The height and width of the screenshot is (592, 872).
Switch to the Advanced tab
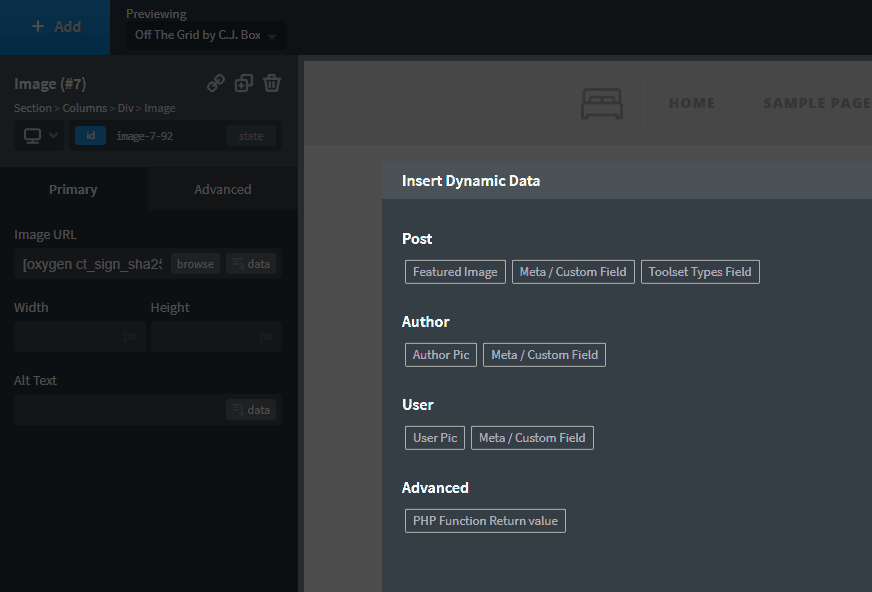point(222,189)
